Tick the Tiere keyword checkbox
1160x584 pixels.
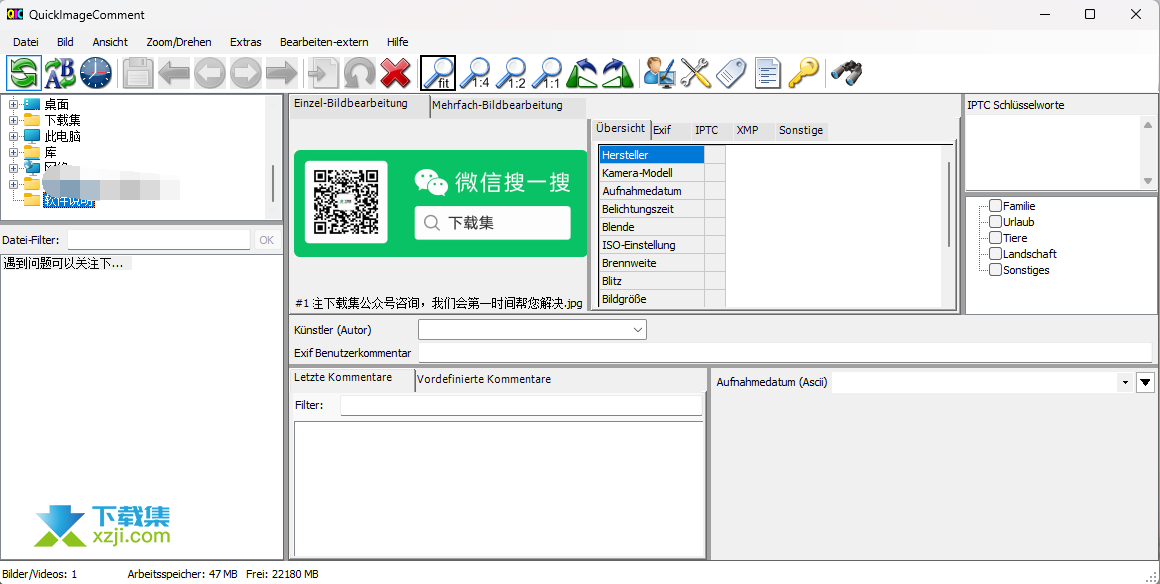996,238
